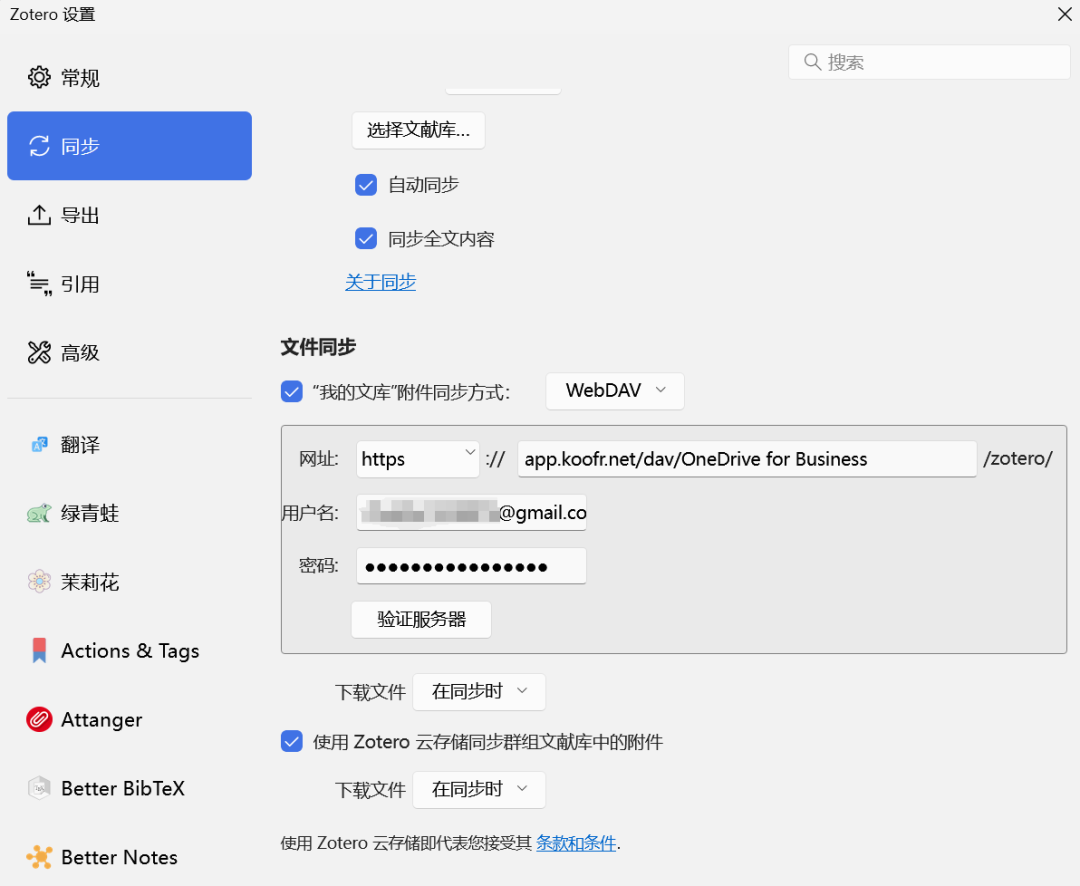Viewport: 1080px width, 886px height.
Task: Toggle the 同步全文内容 checkbox
Action: pos(366,239)
